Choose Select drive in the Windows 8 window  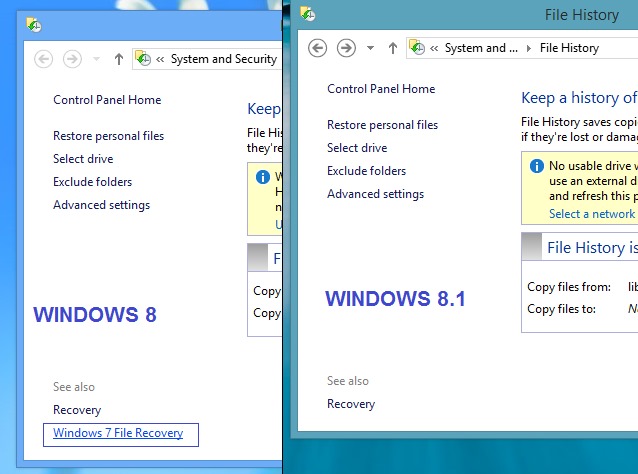[x=83, y=159]
